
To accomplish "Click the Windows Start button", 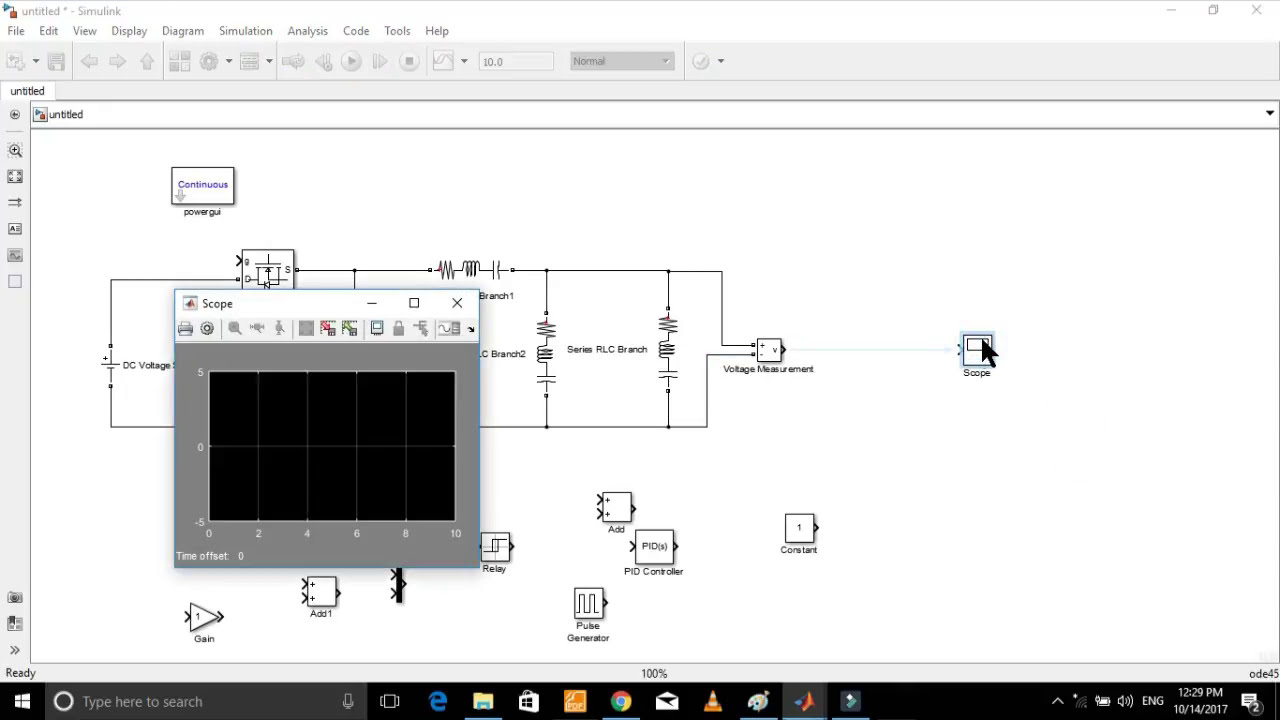I will pos(22,701).
